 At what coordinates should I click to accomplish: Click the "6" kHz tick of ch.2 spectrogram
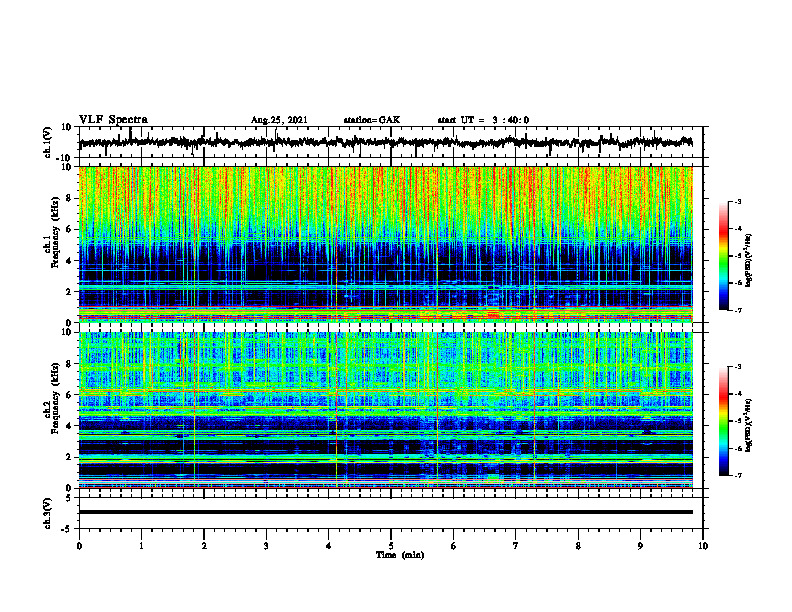pyautogui.click(x=69, y=395)
